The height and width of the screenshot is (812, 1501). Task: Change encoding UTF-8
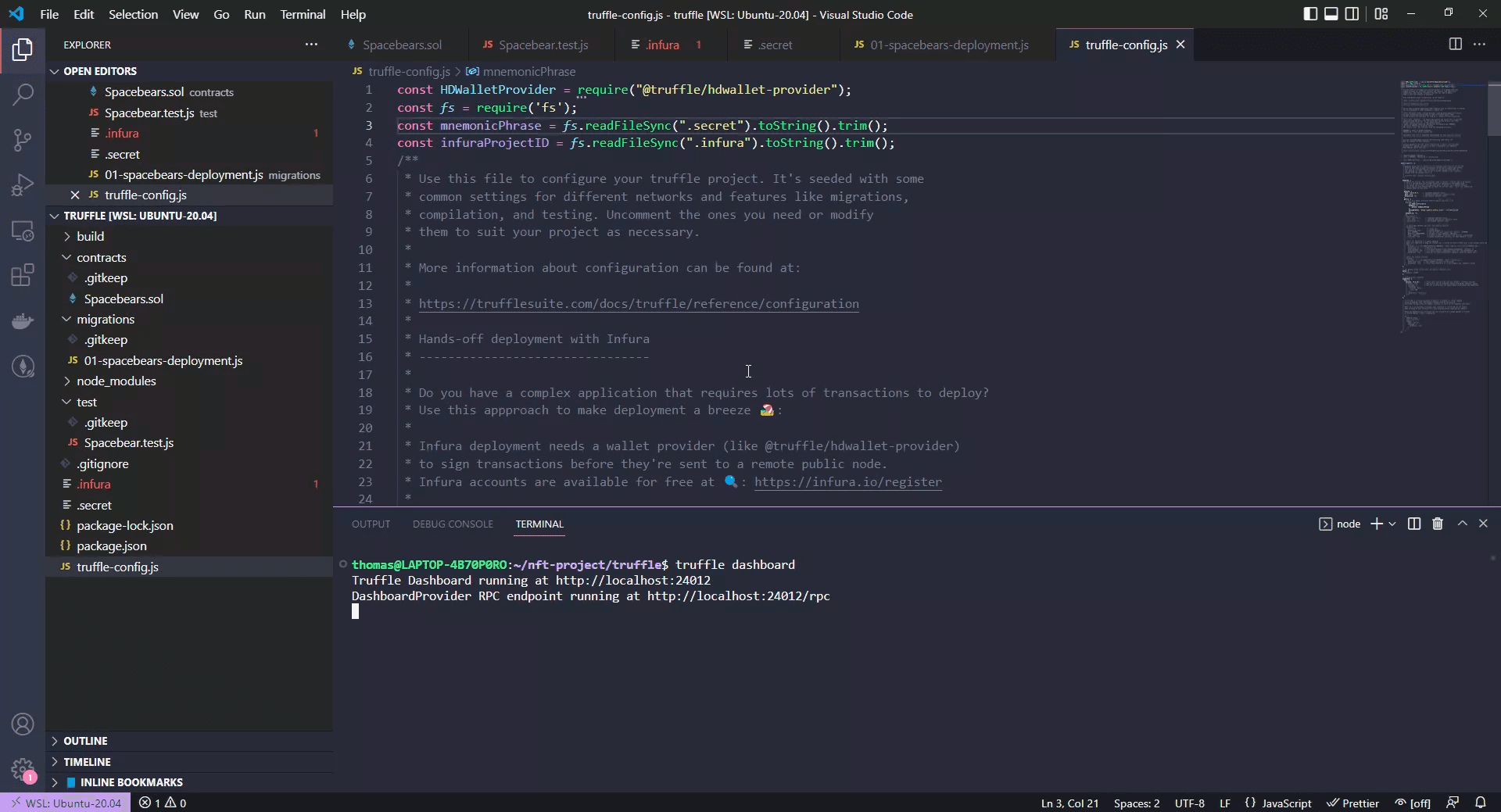coord(1190,803)
